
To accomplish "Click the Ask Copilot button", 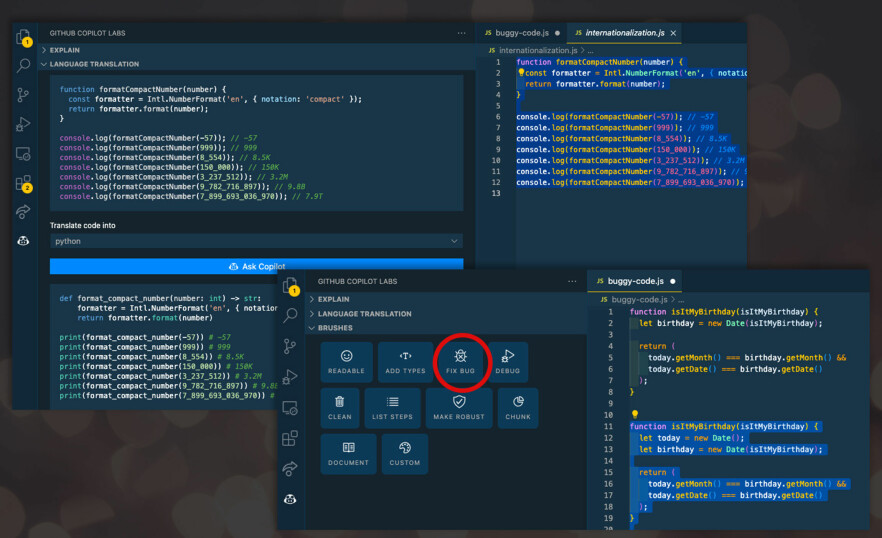I will [256, 266].
